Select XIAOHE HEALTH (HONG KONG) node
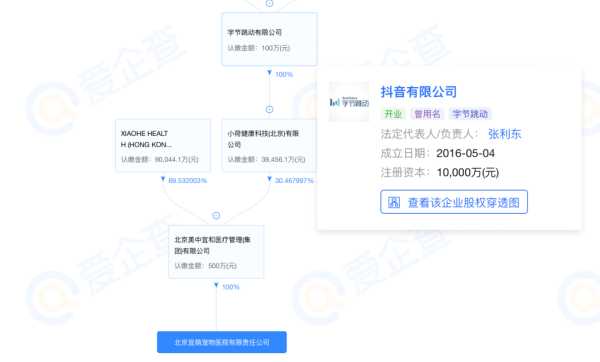Viewport: 600px width, 362px height. (163, 145)
